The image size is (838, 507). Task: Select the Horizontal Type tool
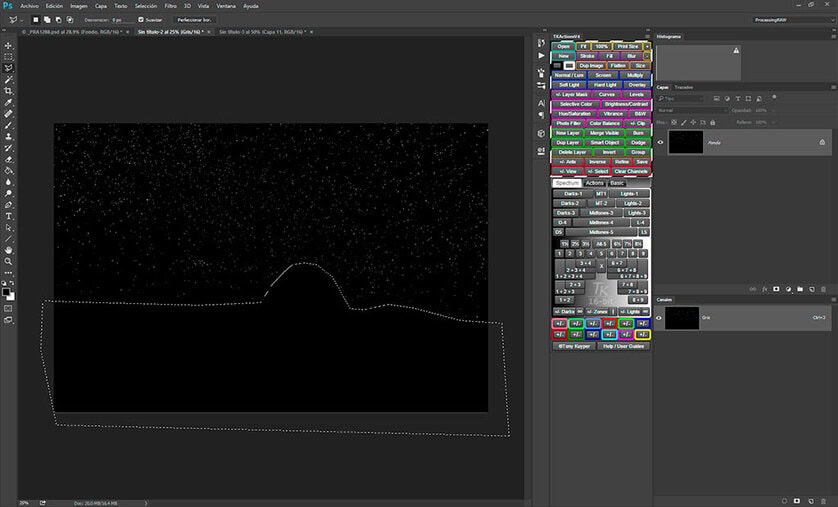9,216
